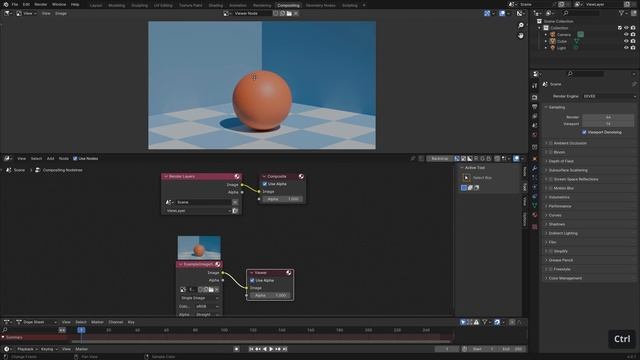Adjust the Composite node Alpha slider

click(x=282, y=199)
